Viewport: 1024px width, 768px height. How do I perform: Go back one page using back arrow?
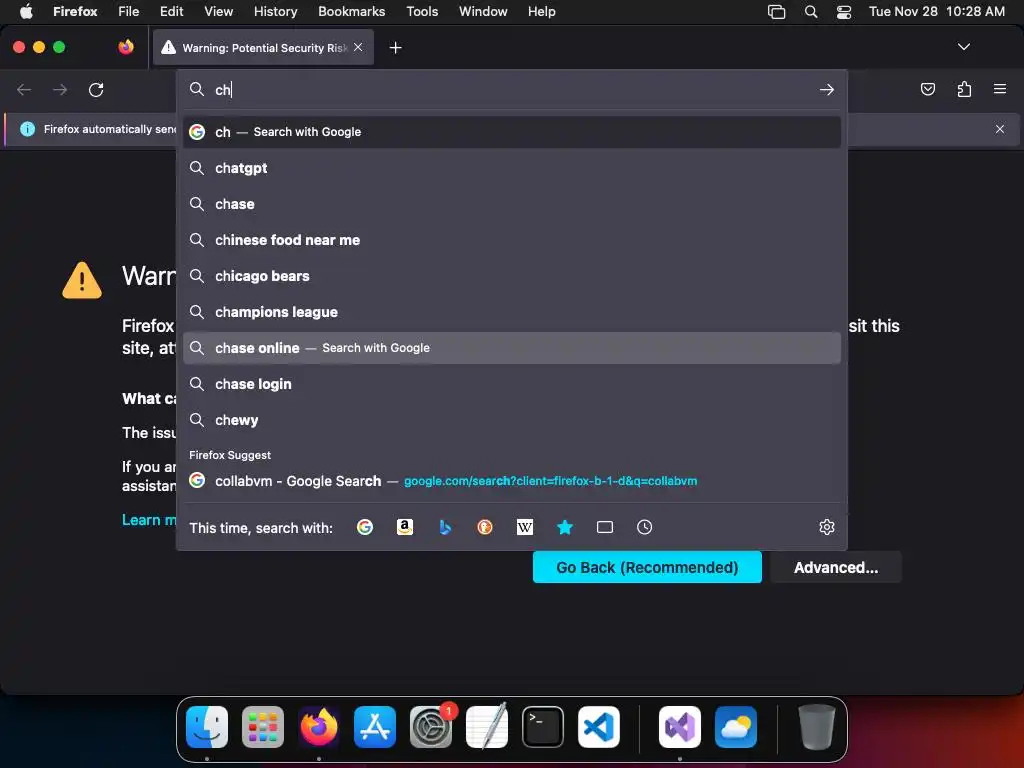point(24,89)
